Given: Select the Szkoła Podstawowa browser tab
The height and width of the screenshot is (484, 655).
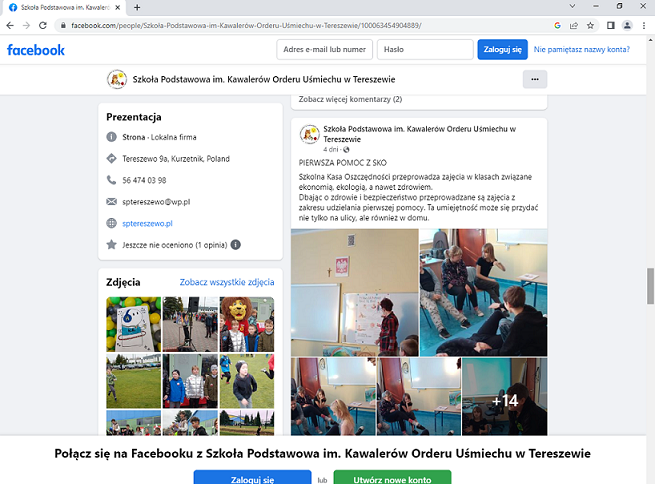Looking at the screenshot, I should [65, 8].
